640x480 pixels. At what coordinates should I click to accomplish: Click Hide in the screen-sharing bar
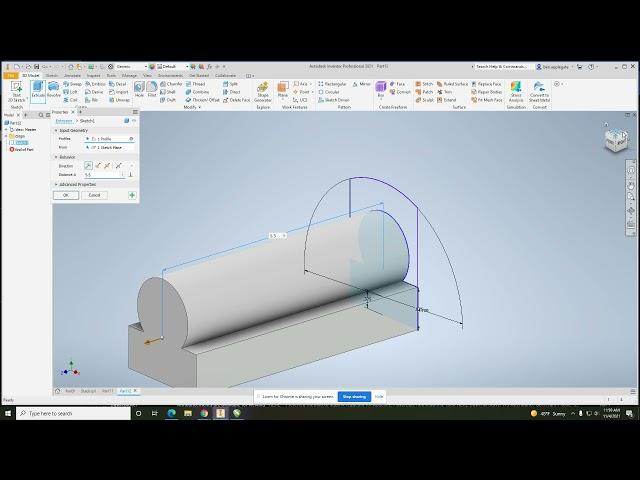[379, 396]
